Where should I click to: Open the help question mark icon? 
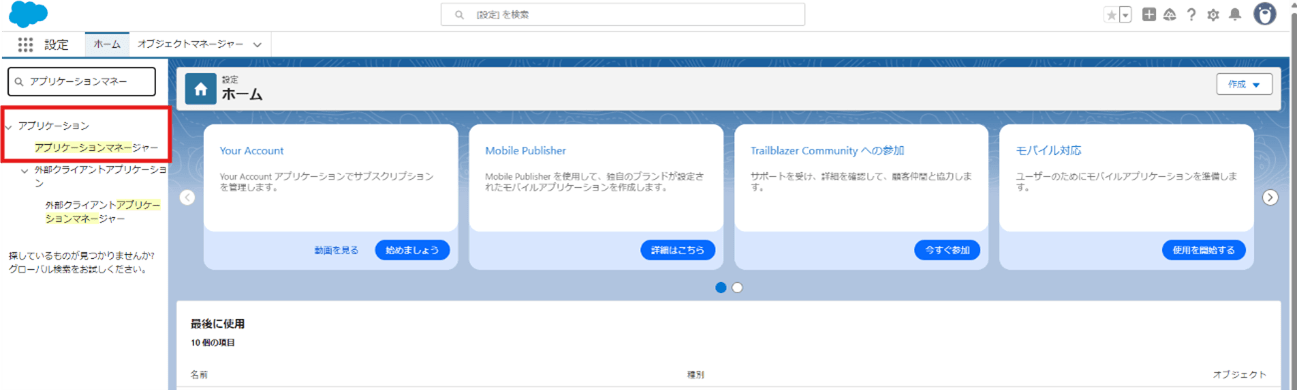tap(1191, 15)
